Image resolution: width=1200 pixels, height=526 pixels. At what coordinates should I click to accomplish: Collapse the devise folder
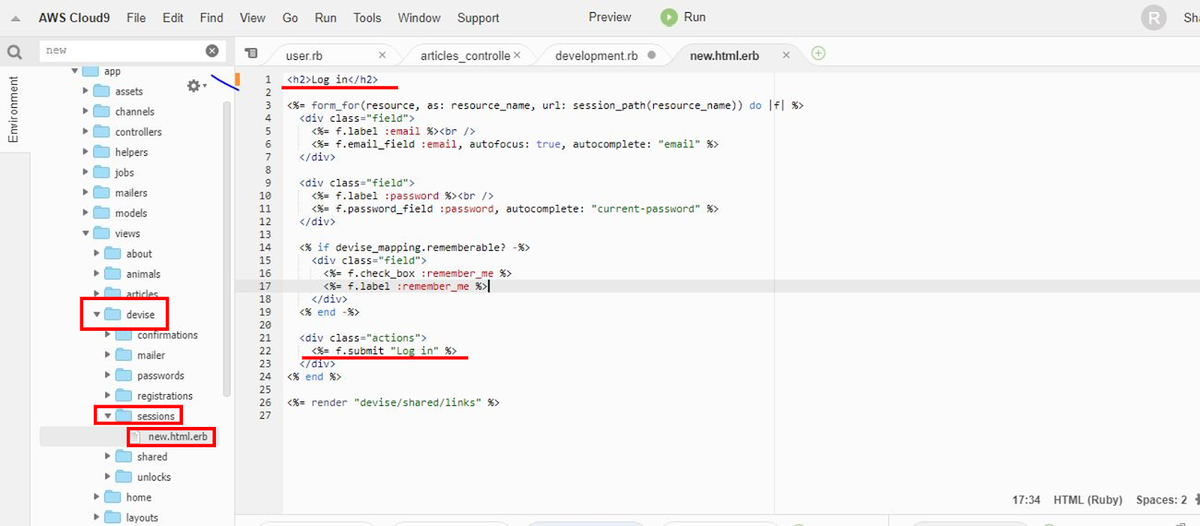(x=97, y=314)
